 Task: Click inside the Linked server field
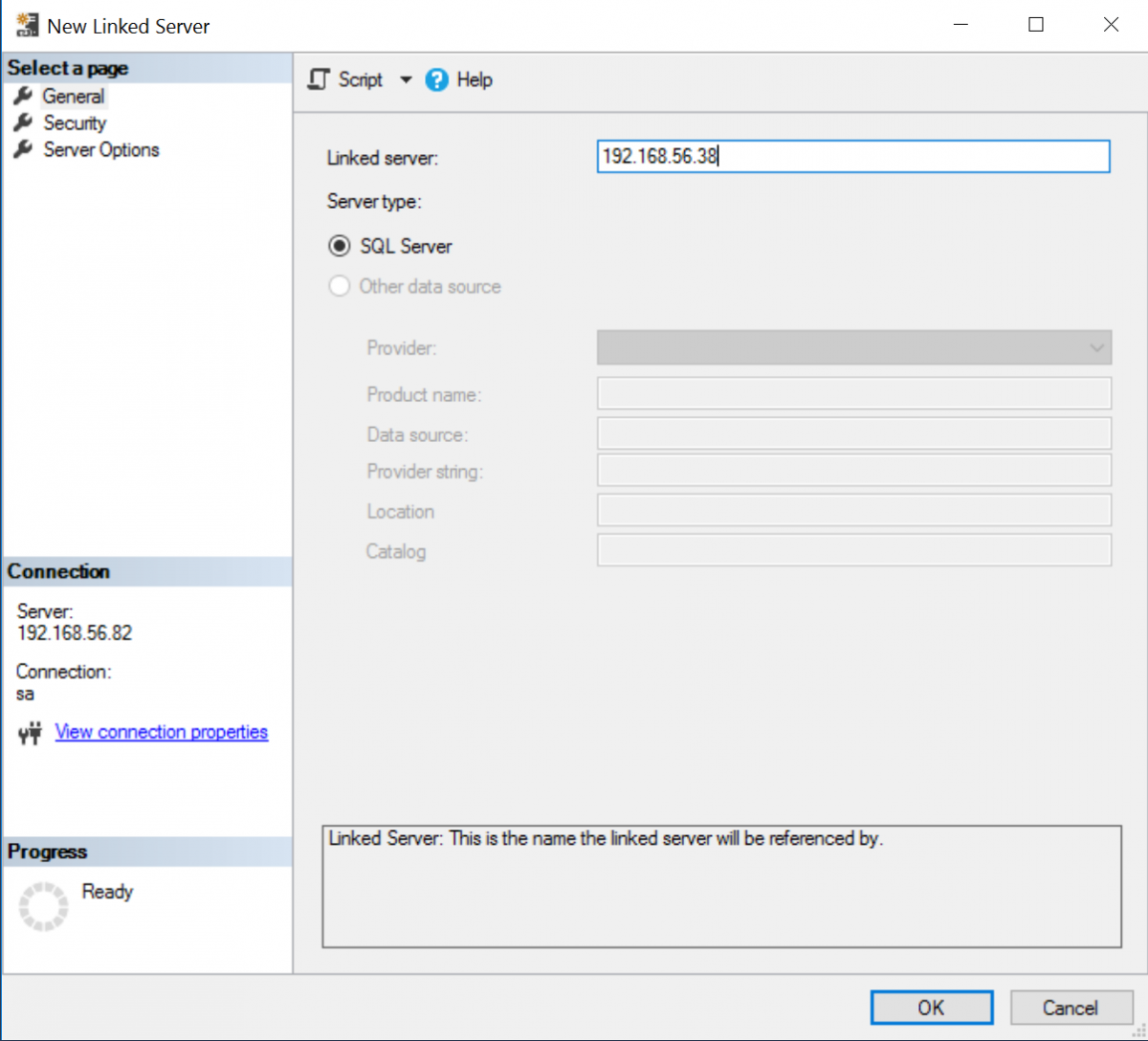(x=851, y=156)
